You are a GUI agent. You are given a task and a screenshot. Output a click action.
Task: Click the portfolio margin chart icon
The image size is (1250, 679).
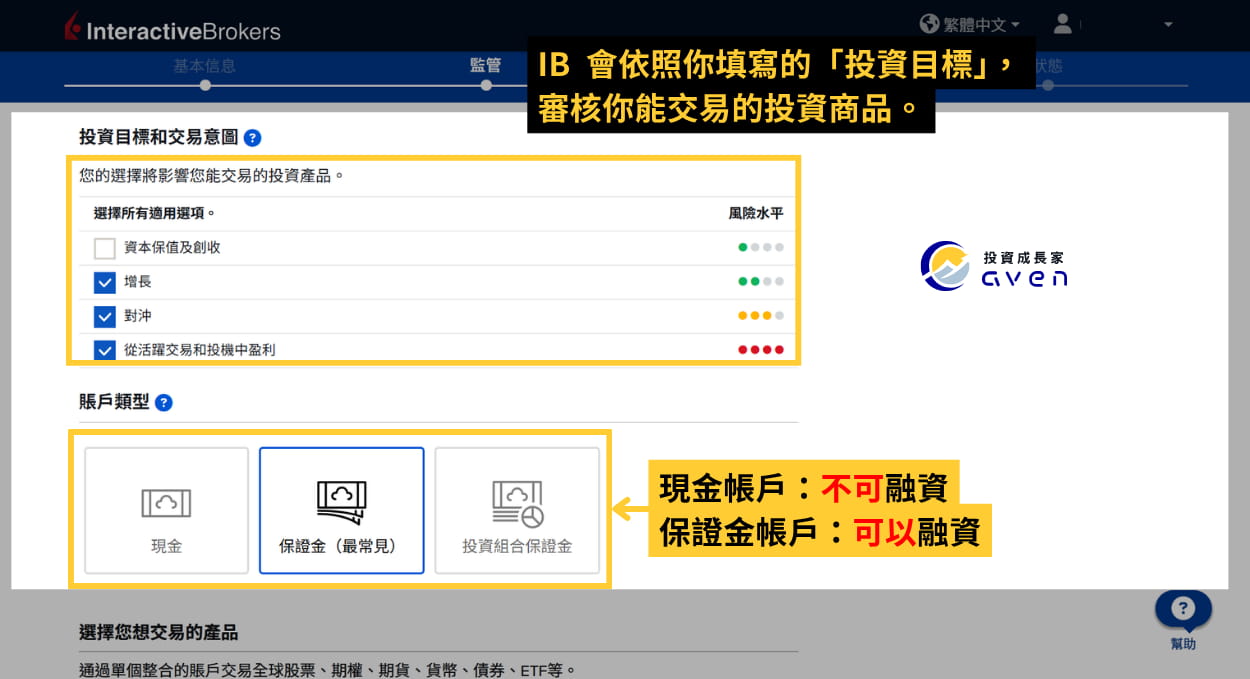[x=517, y=503]
